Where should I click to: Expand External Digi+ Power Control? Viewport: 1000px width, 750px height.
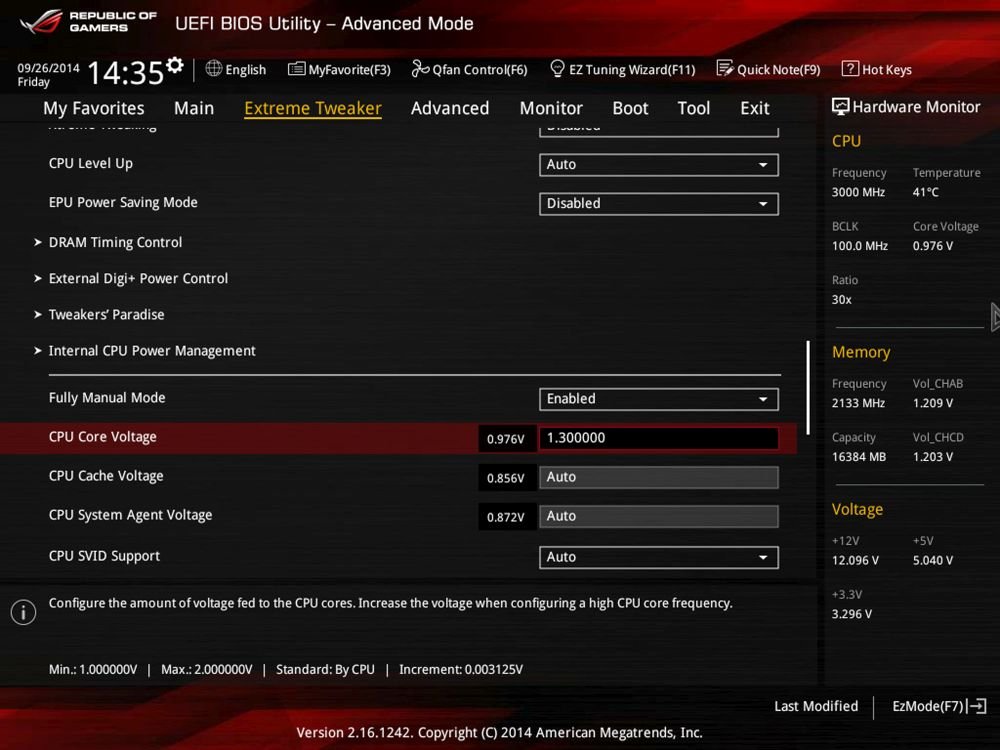tap(138, 279)
